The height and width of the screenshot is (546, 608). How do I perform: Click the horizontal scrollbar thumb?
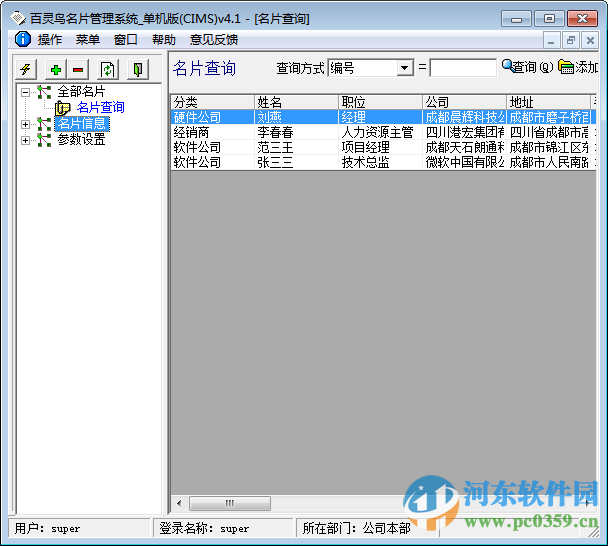point(230,503)
